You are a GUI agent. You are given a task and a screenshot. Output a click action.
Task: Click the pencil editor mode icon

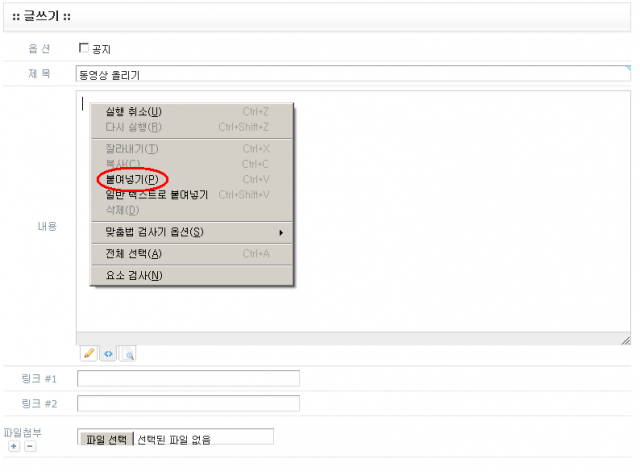(89, 354)
